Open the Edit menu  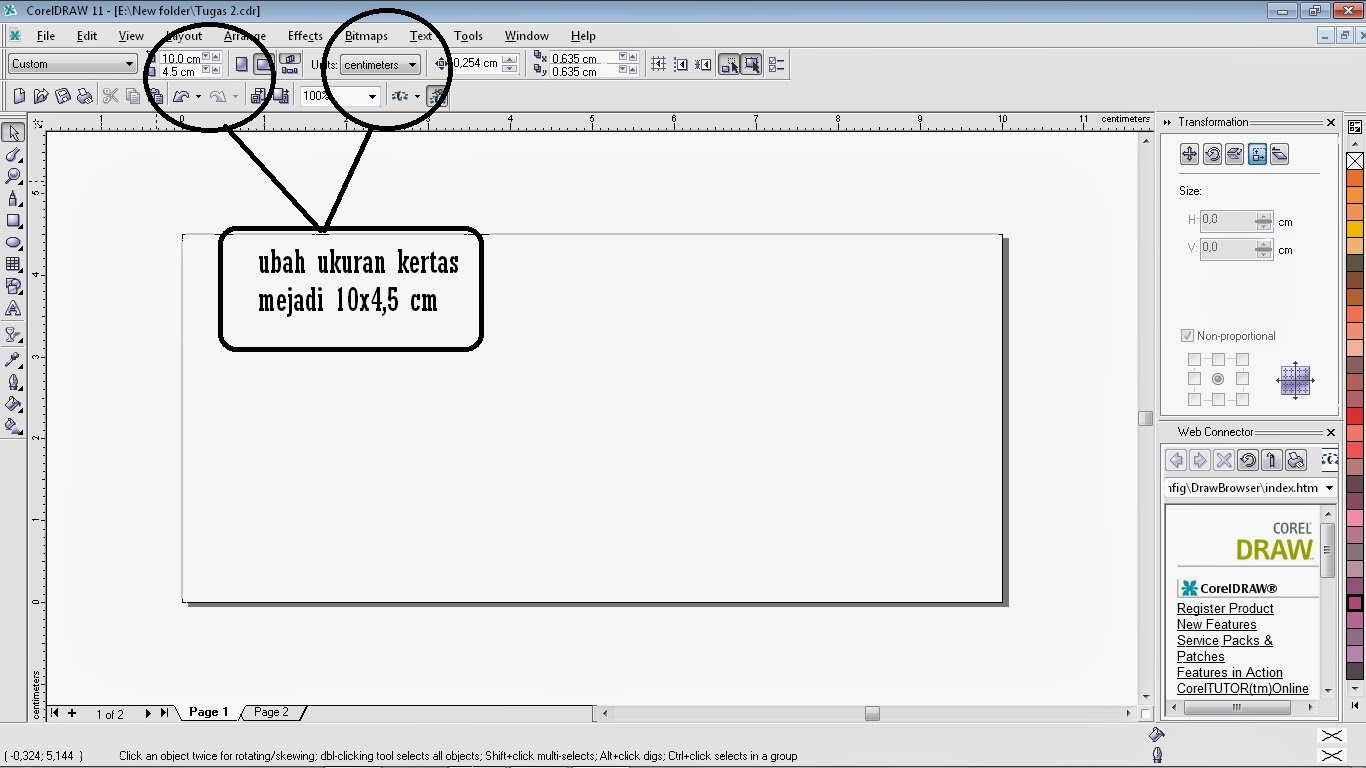point(87,35)
